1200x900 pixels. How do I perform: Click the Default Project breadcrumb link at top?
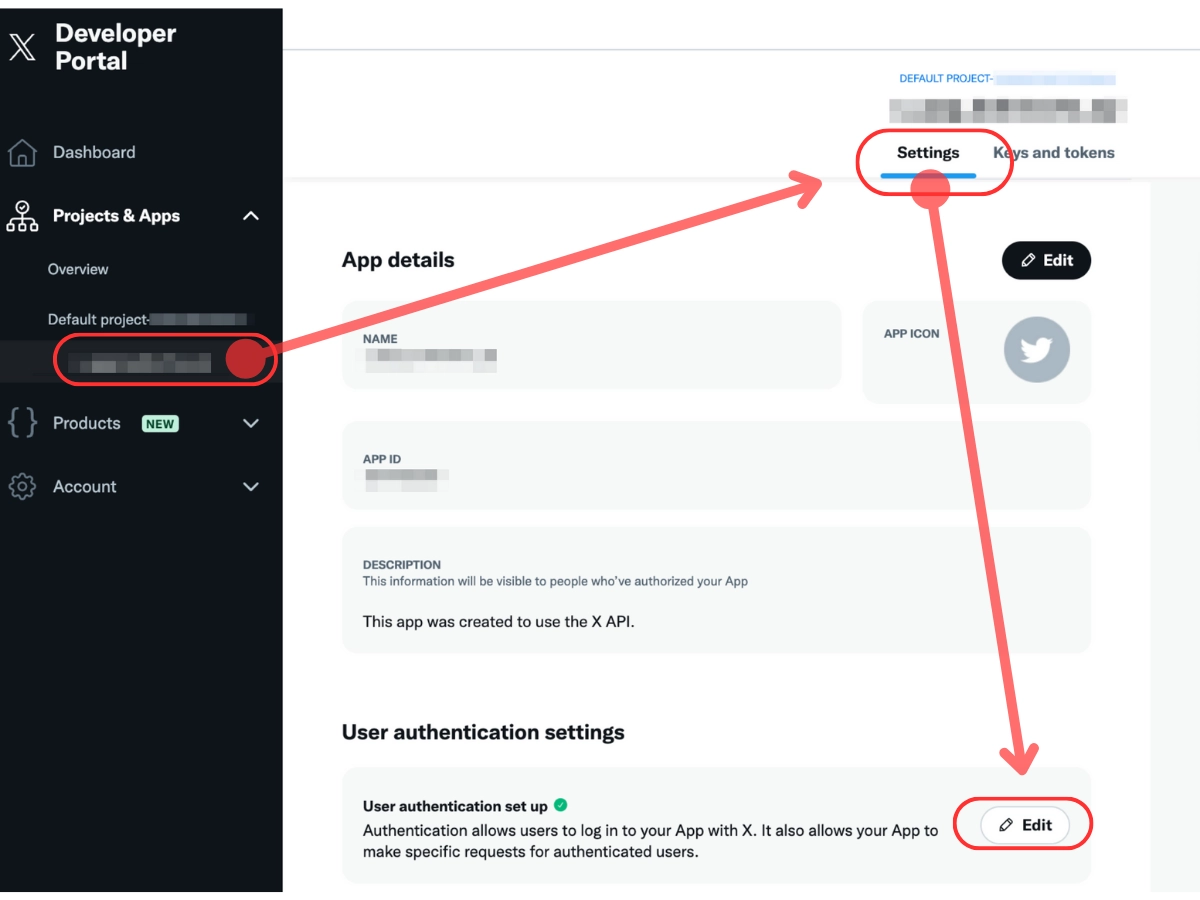1007,79
